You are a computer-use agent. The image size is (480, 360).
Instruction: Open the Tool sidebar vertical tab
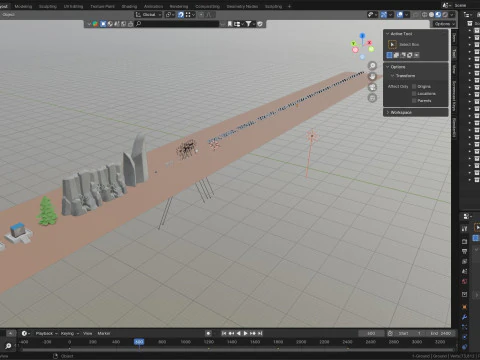coord(454,53)
